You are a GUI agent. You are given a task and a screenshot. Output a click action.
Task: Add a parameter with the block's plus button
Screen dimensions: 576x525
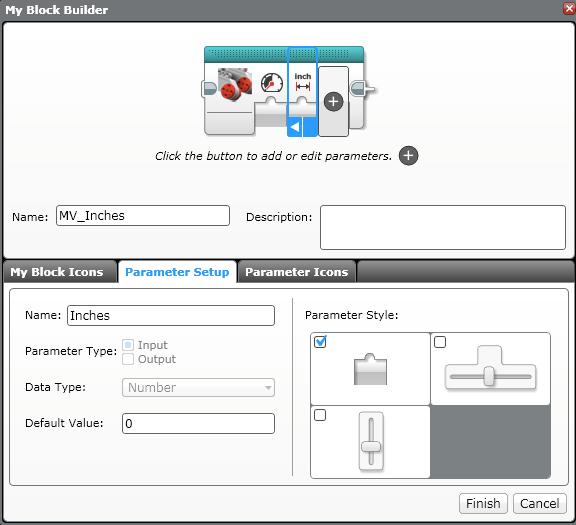tap(333, 101)
